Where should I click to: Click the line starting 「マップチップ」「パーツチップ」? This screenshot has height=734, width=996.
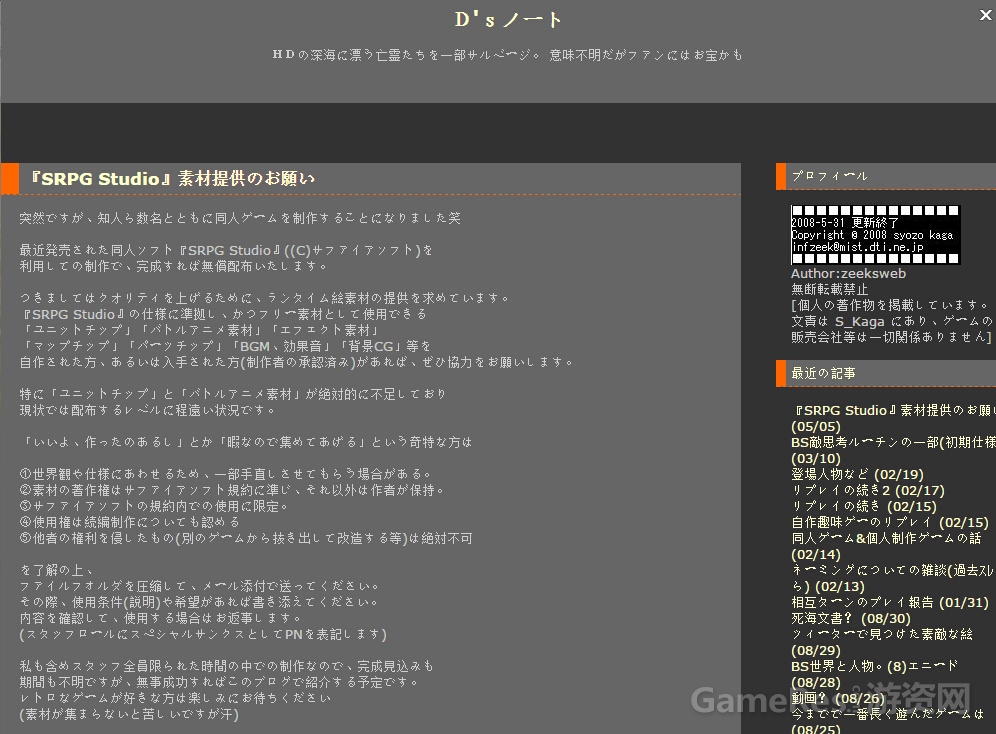[225, 346]
